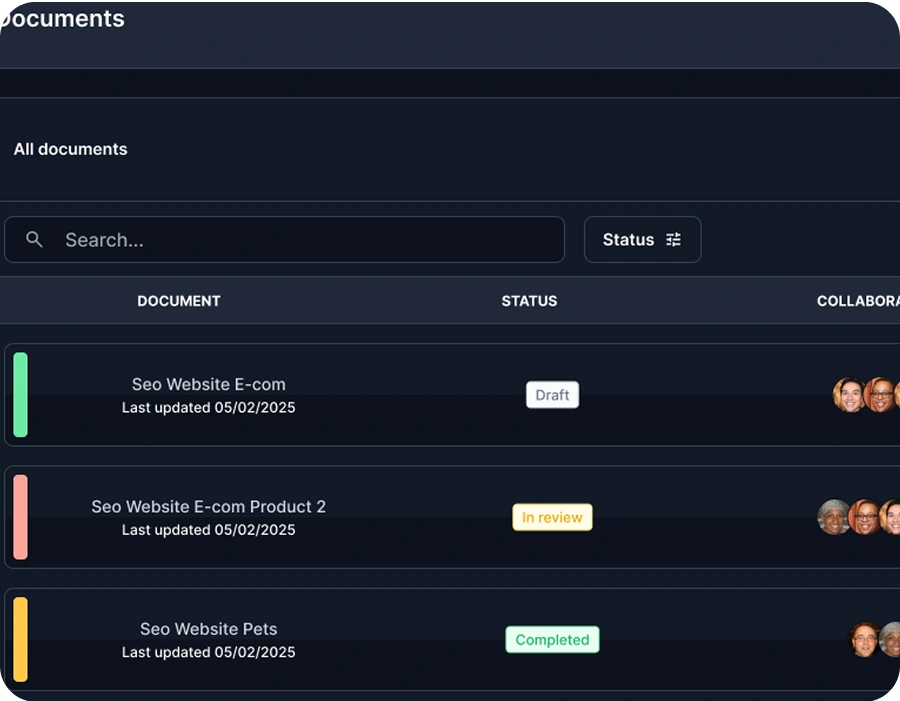Click the COLLABORATORS column header
This screenshot has width=900, height=701.
(858, 301)
